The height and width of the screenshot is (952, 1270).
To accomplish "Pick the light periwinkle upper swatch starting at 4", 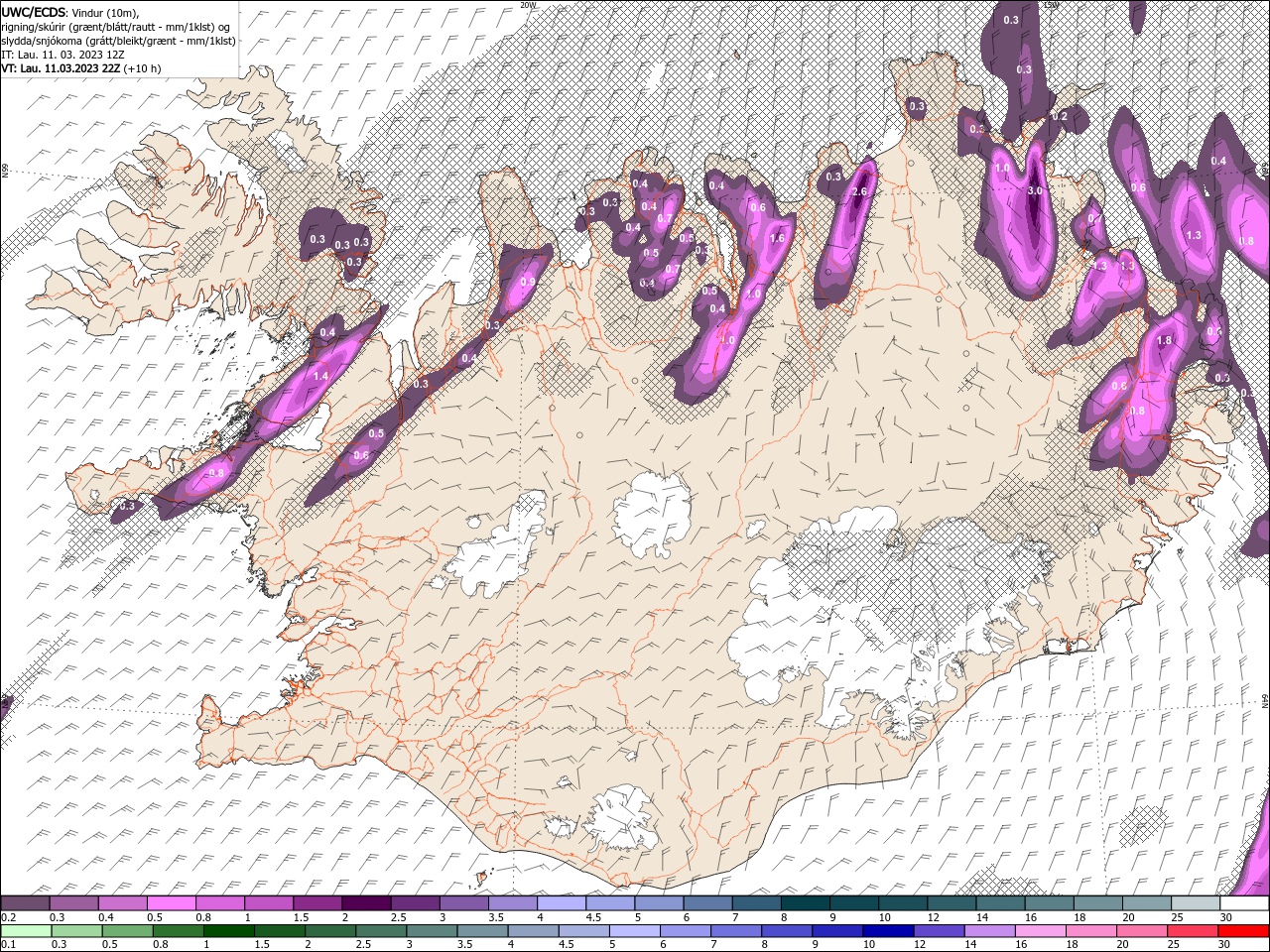I will (562, 903).
